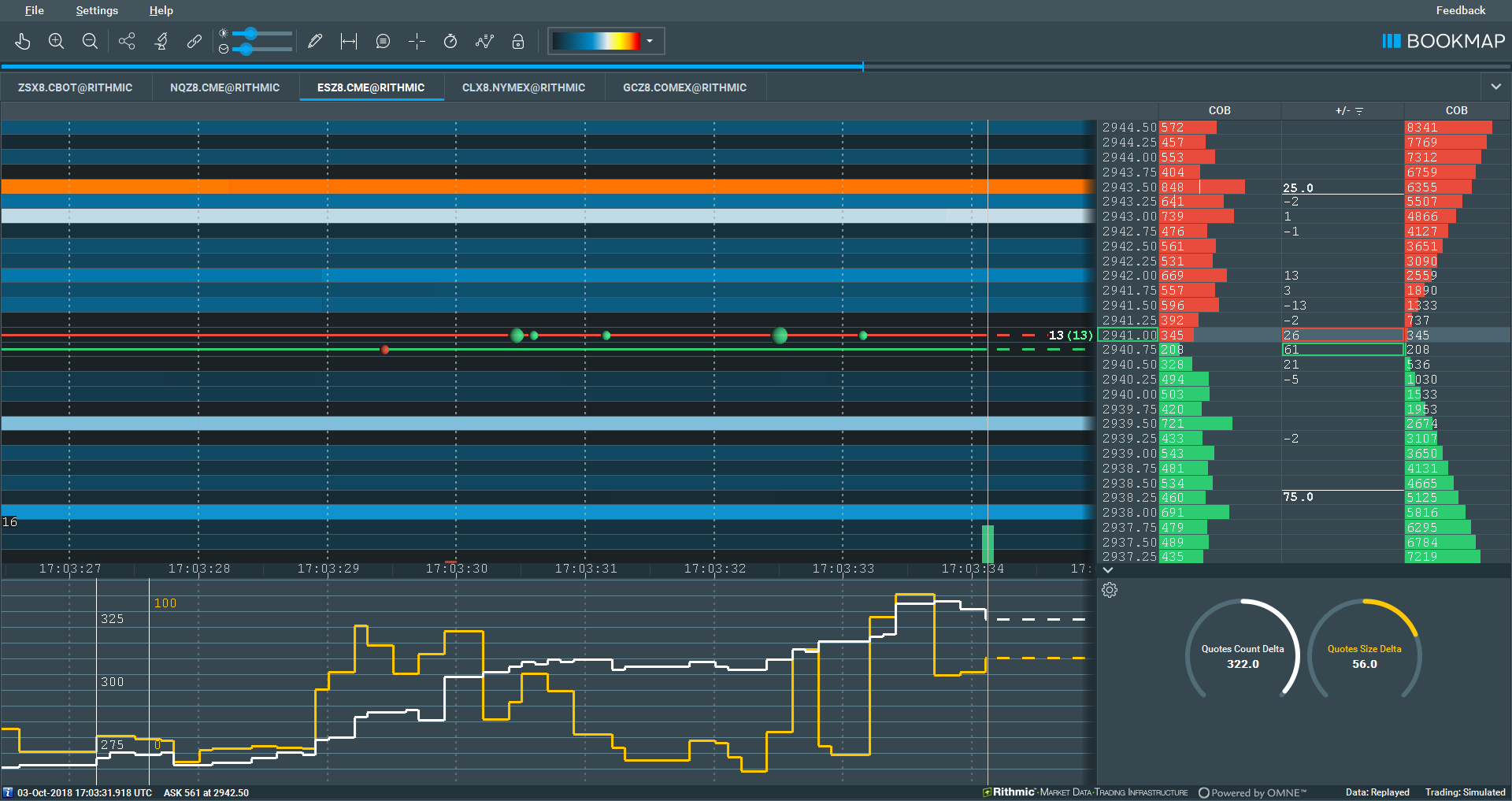This screenshot has width=1512, height=801.
Task: Select the pointer hand tool
Action: coord(23,41)
